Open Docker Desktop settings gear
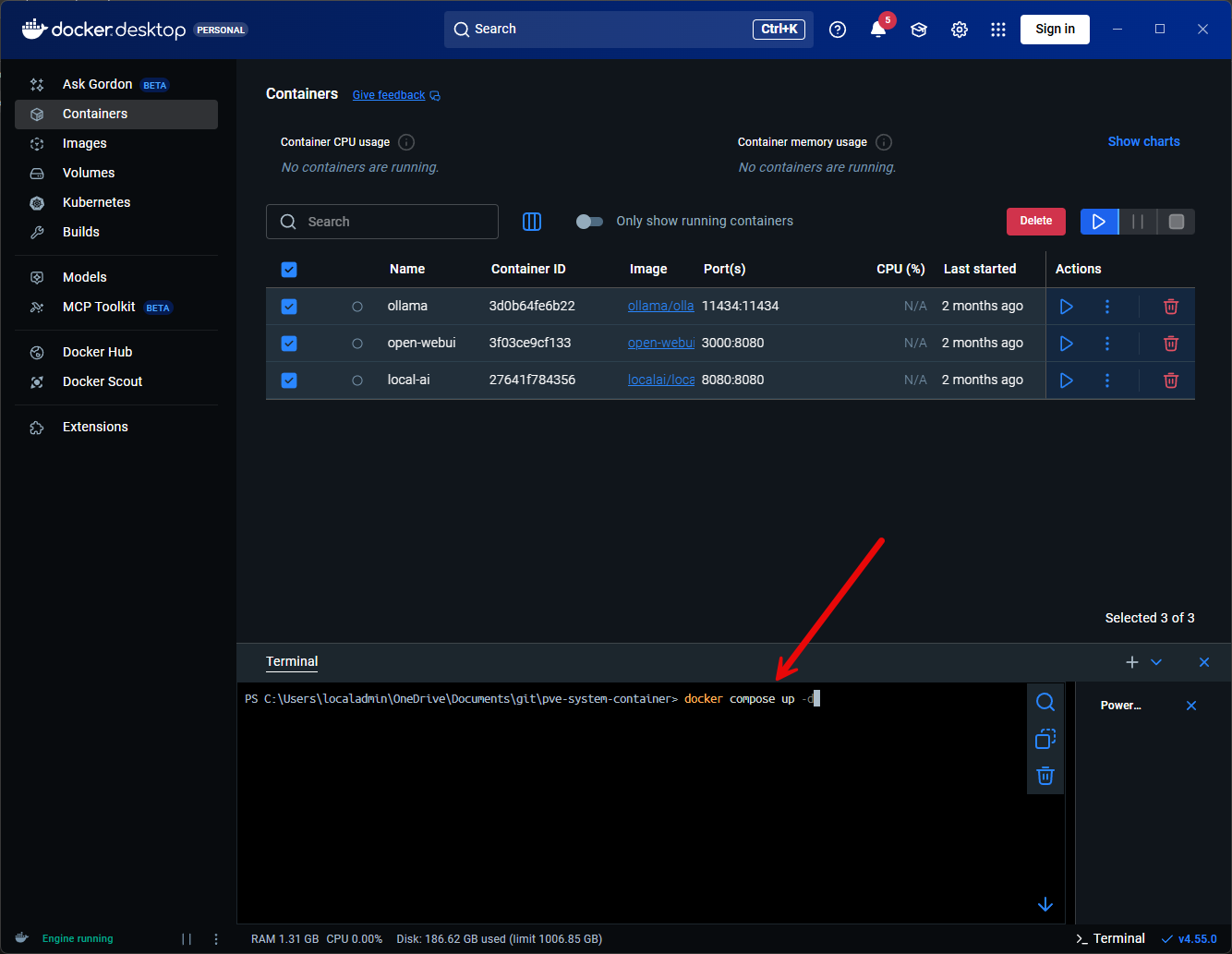The image size is (1232, 954). pos(960,30)
